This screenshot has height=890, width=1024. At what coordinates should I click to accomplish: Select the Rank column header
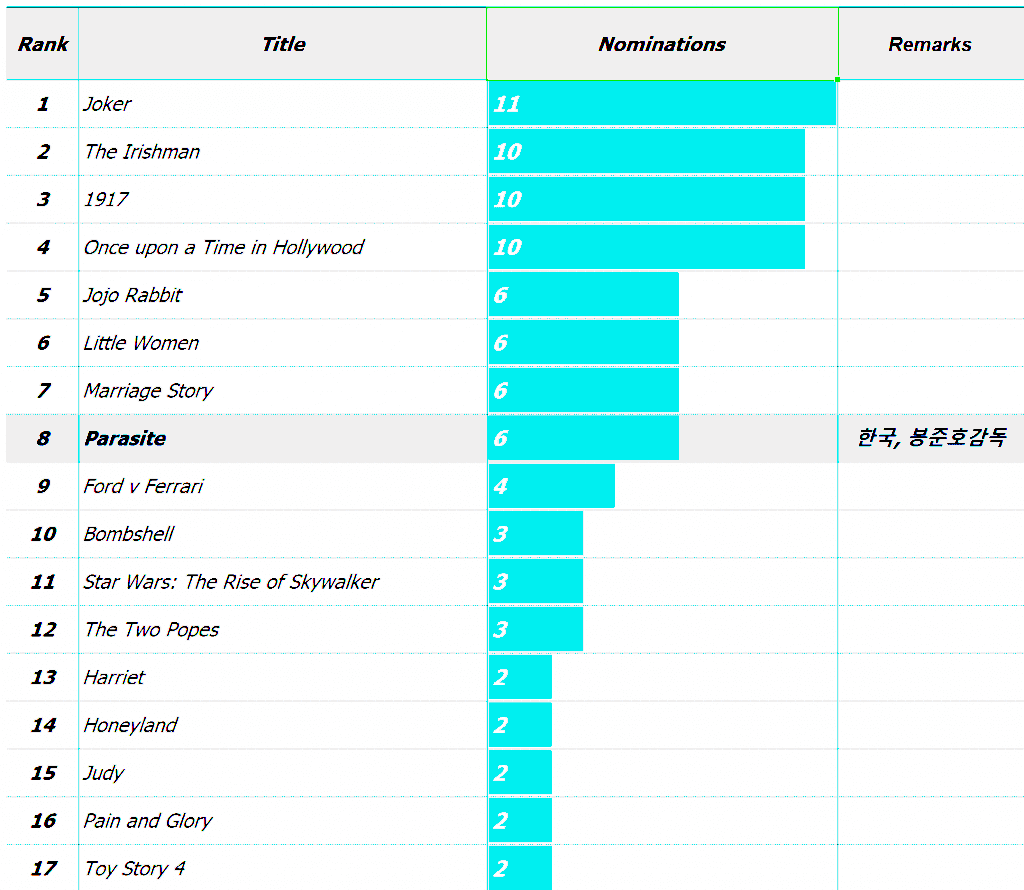(x=43, y=44)
